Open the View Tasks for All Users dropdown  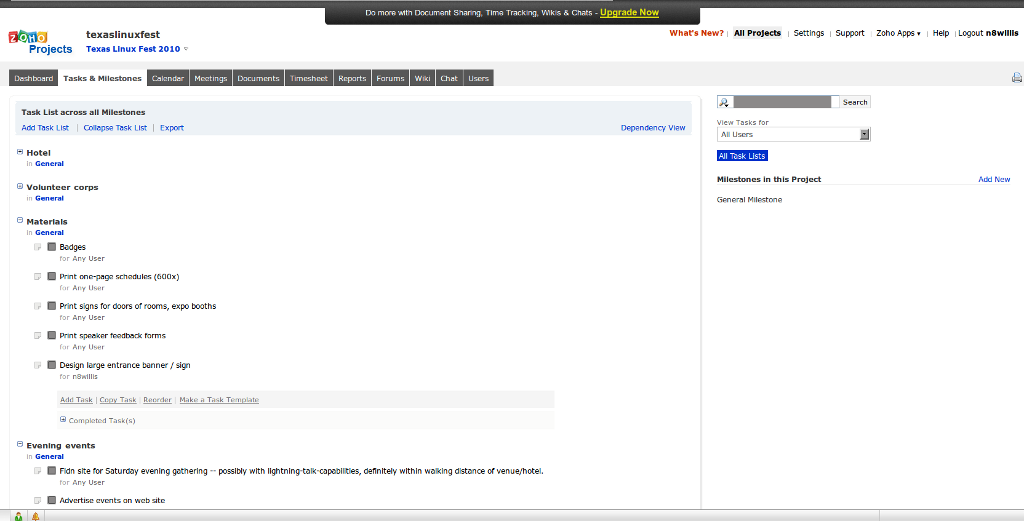[x=793, y=134]
